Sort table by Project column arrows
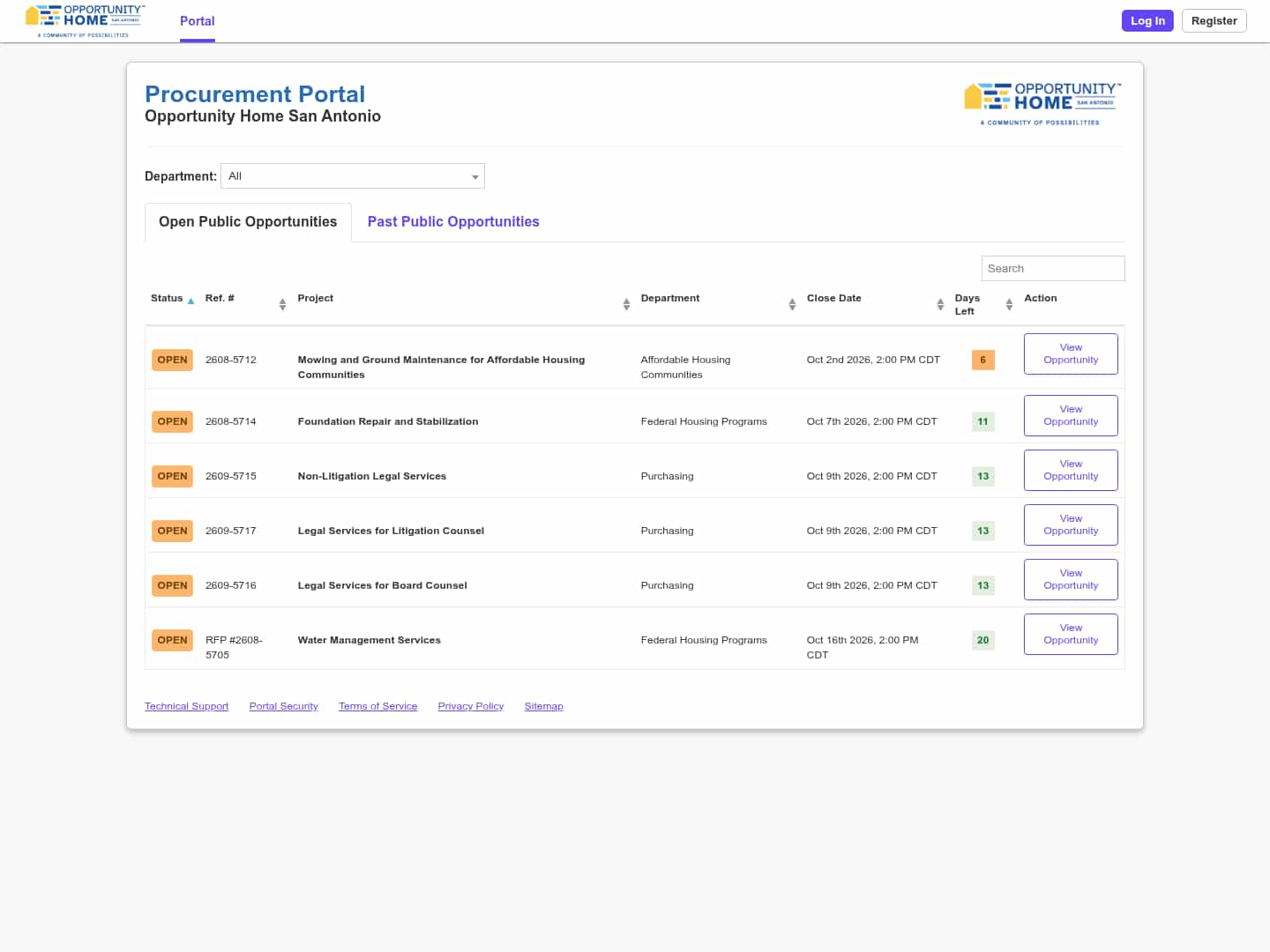The image size is (1270, 952). tap(626, 304)
